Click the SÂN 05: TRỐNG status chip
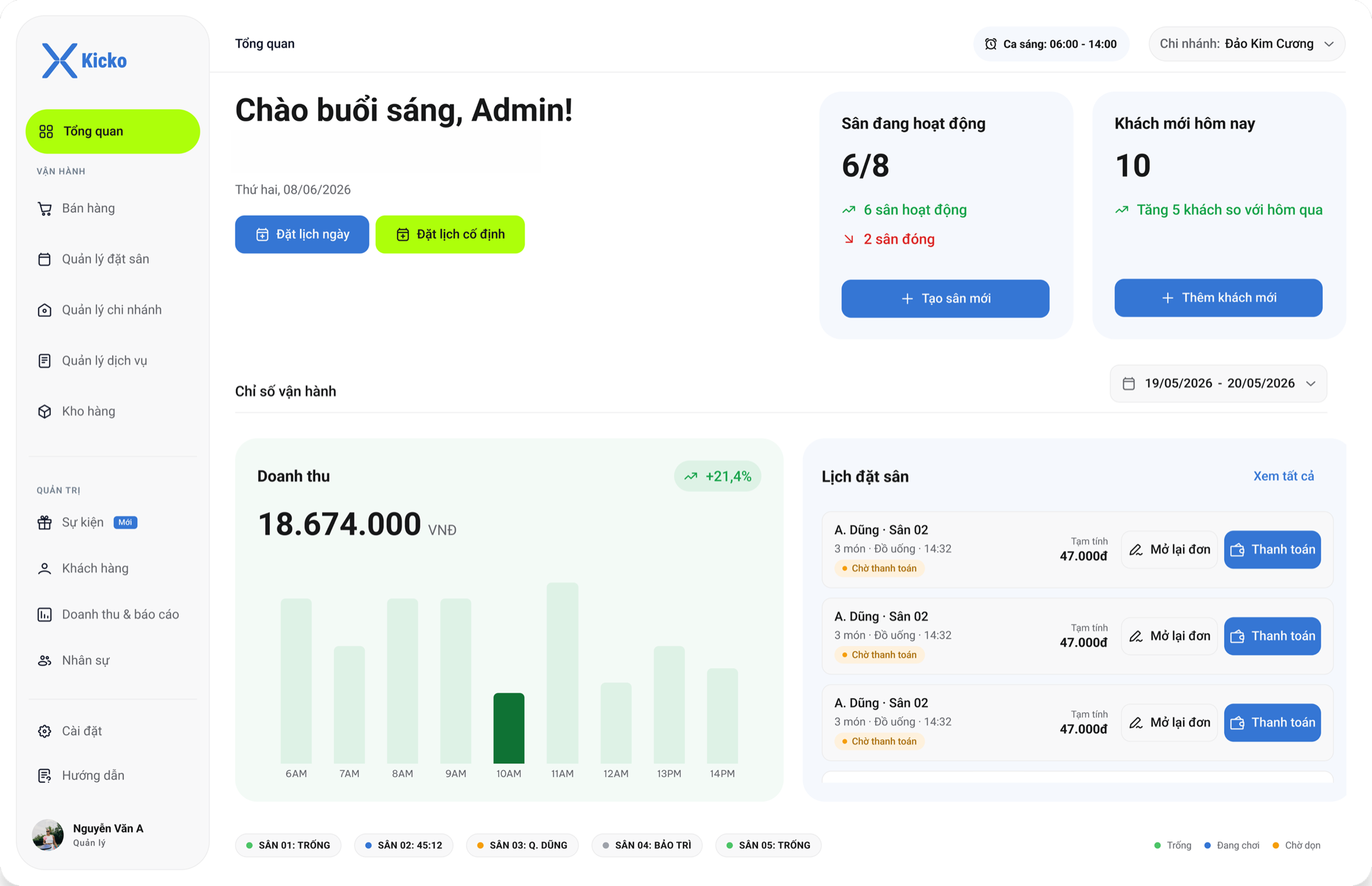The height and width of the screenshot is (886, 1372). (768, 845)
